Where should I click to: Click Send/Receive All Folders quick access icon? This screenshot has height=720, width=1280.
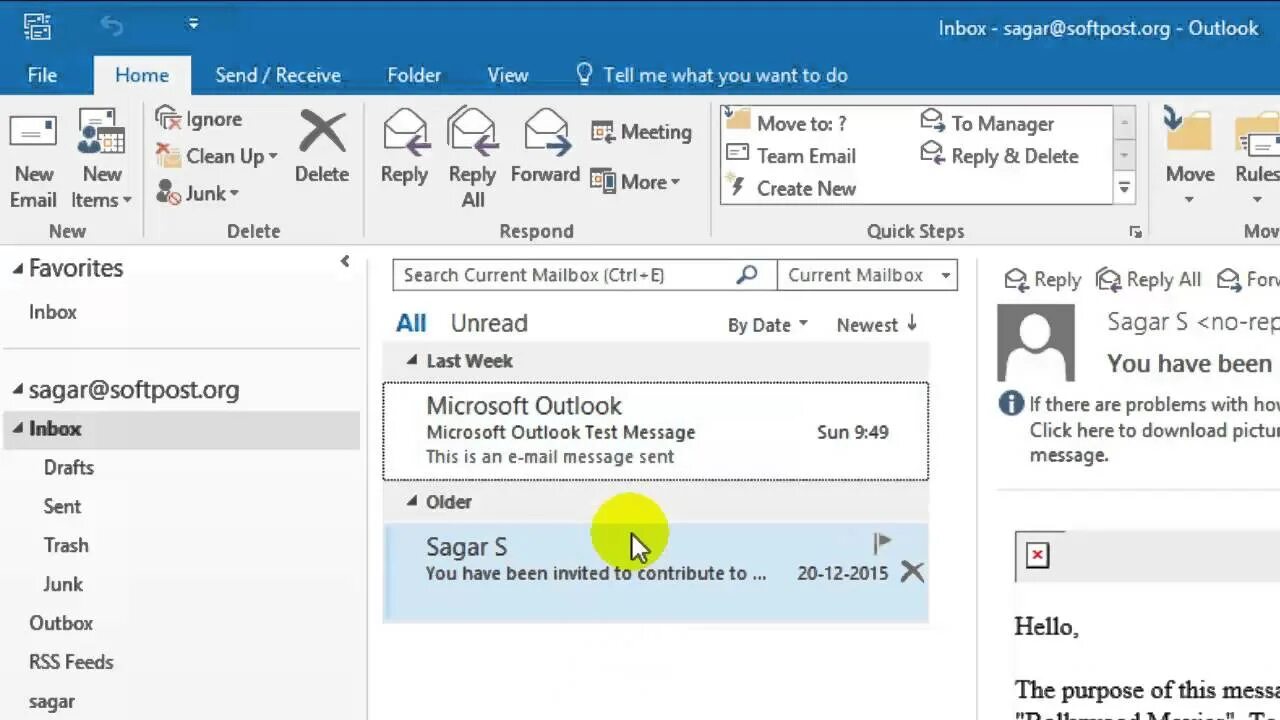click(37, 25)
